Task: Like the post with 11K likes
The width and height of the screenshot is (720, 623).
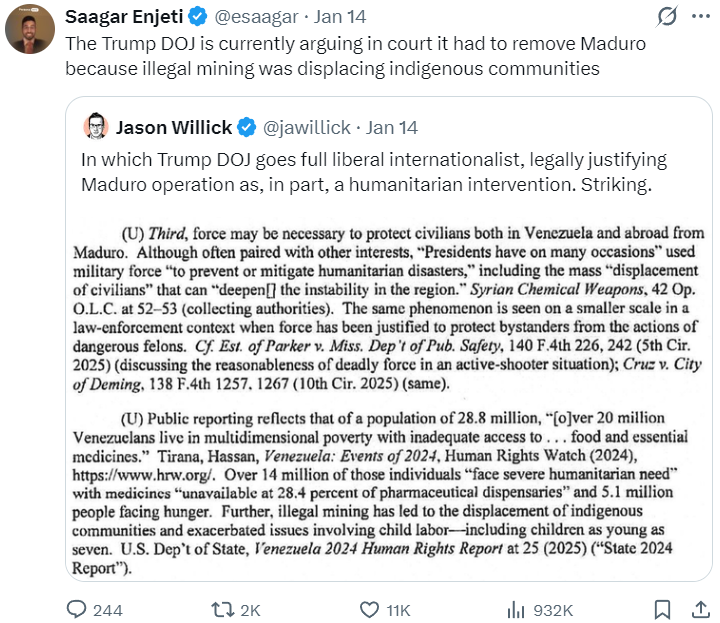Action: point(369,608)
